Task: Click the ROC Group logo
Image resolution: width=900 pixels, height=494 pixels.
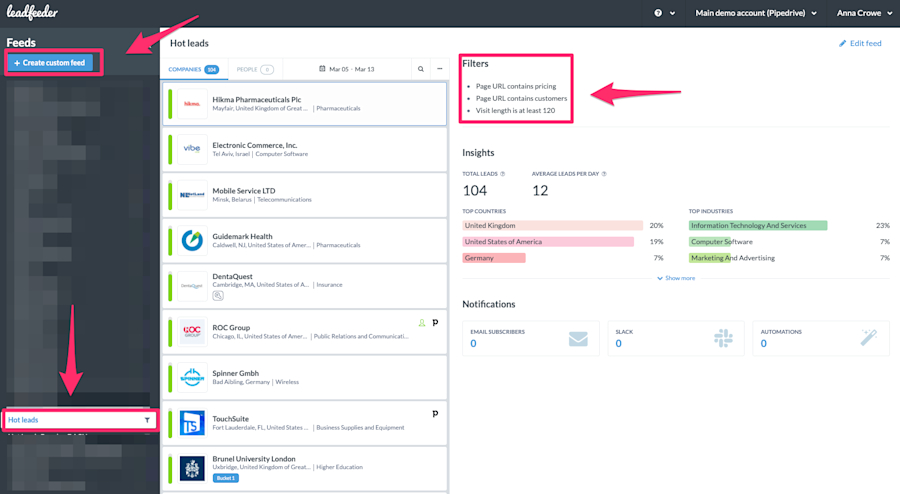Action: click(192, 332)
